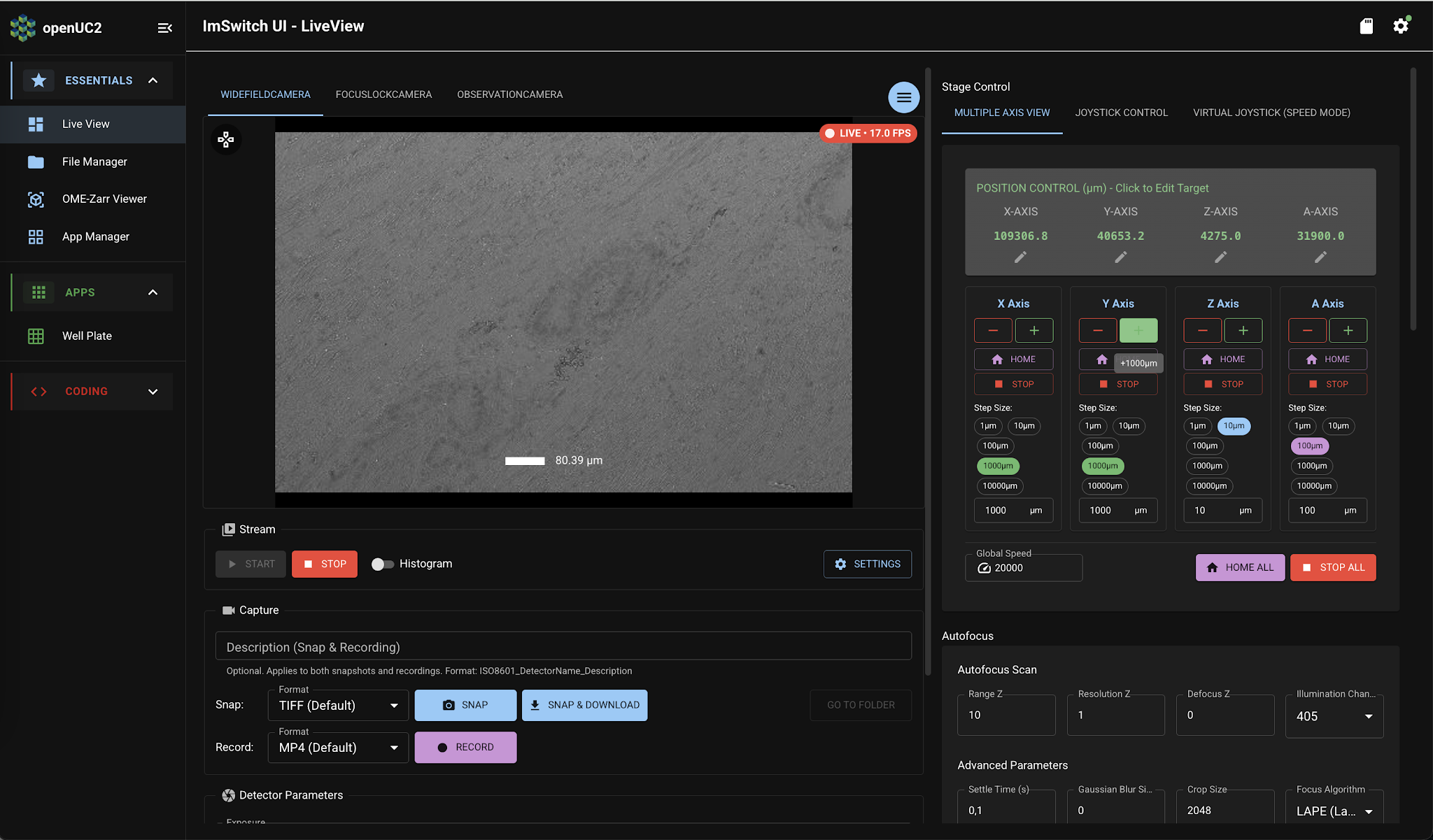The width and height of the screenshot is (1433, 840).
Task: Open the OME-Zarr Viewer
Action: (104, 199)
